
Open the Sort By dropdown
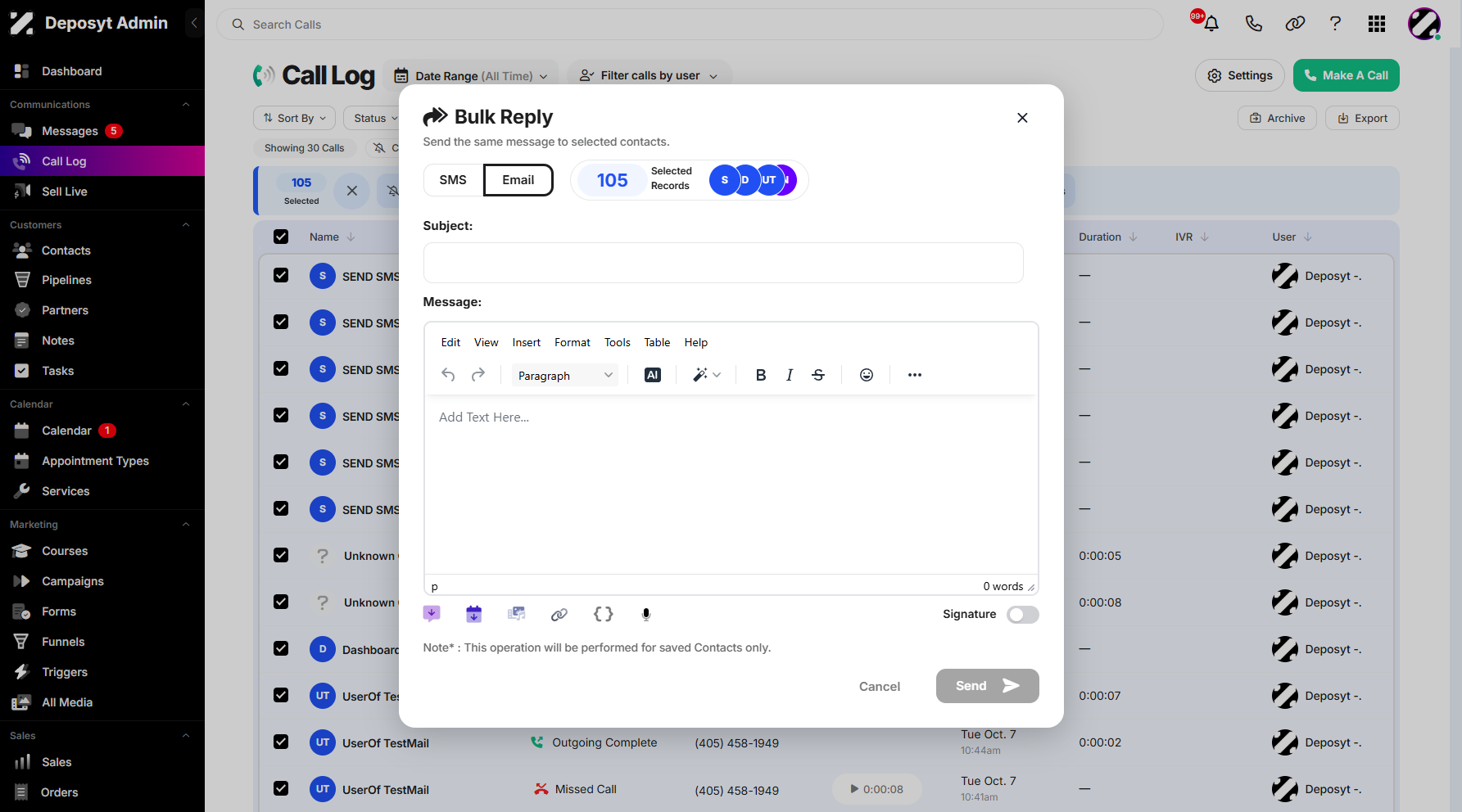coord(295,118)
